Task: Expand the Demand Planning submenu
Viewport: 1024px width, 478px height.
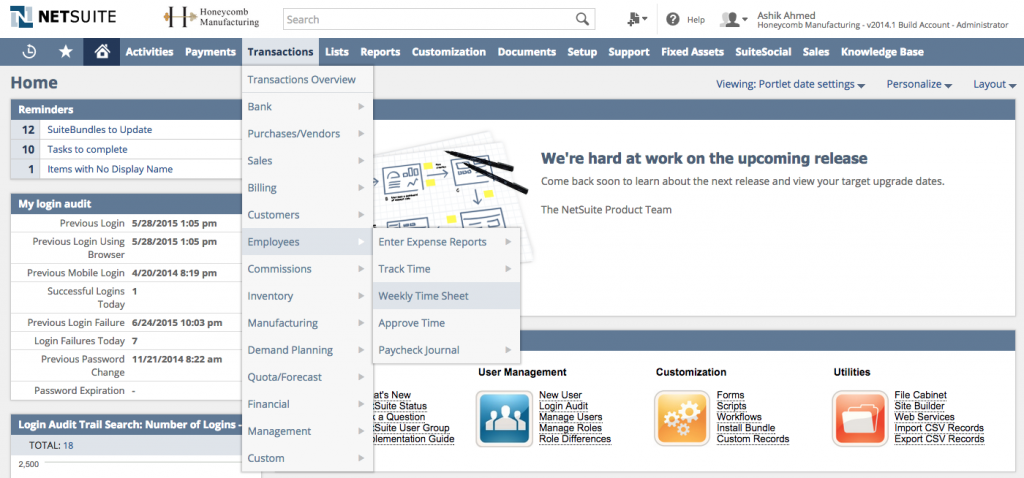Action: pyautogui.click(x=308, y=350)
